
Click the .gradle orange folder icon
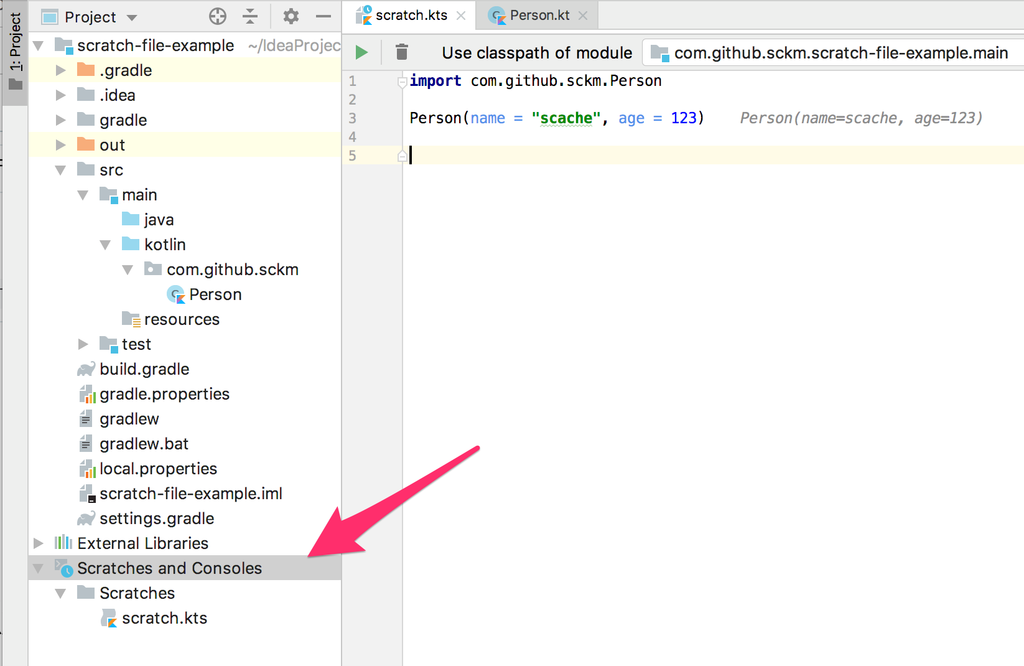pyautogui.click(x=86, y=70)
